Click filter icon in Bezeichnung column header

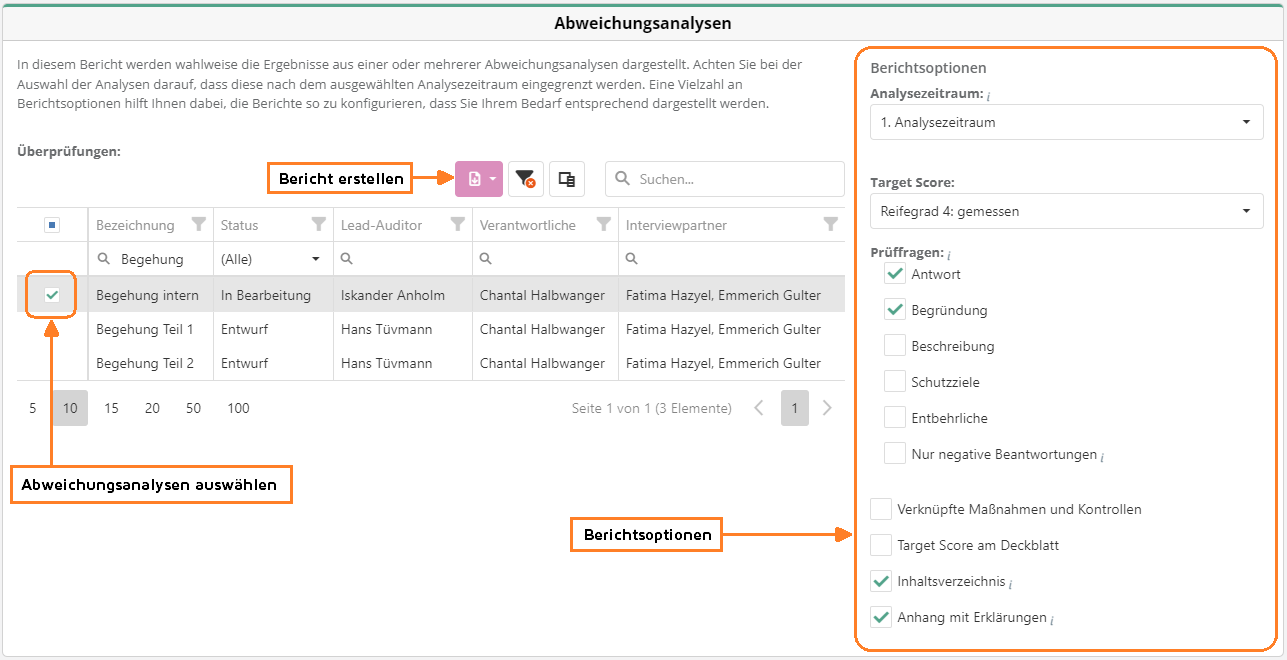tap(198, 225)
